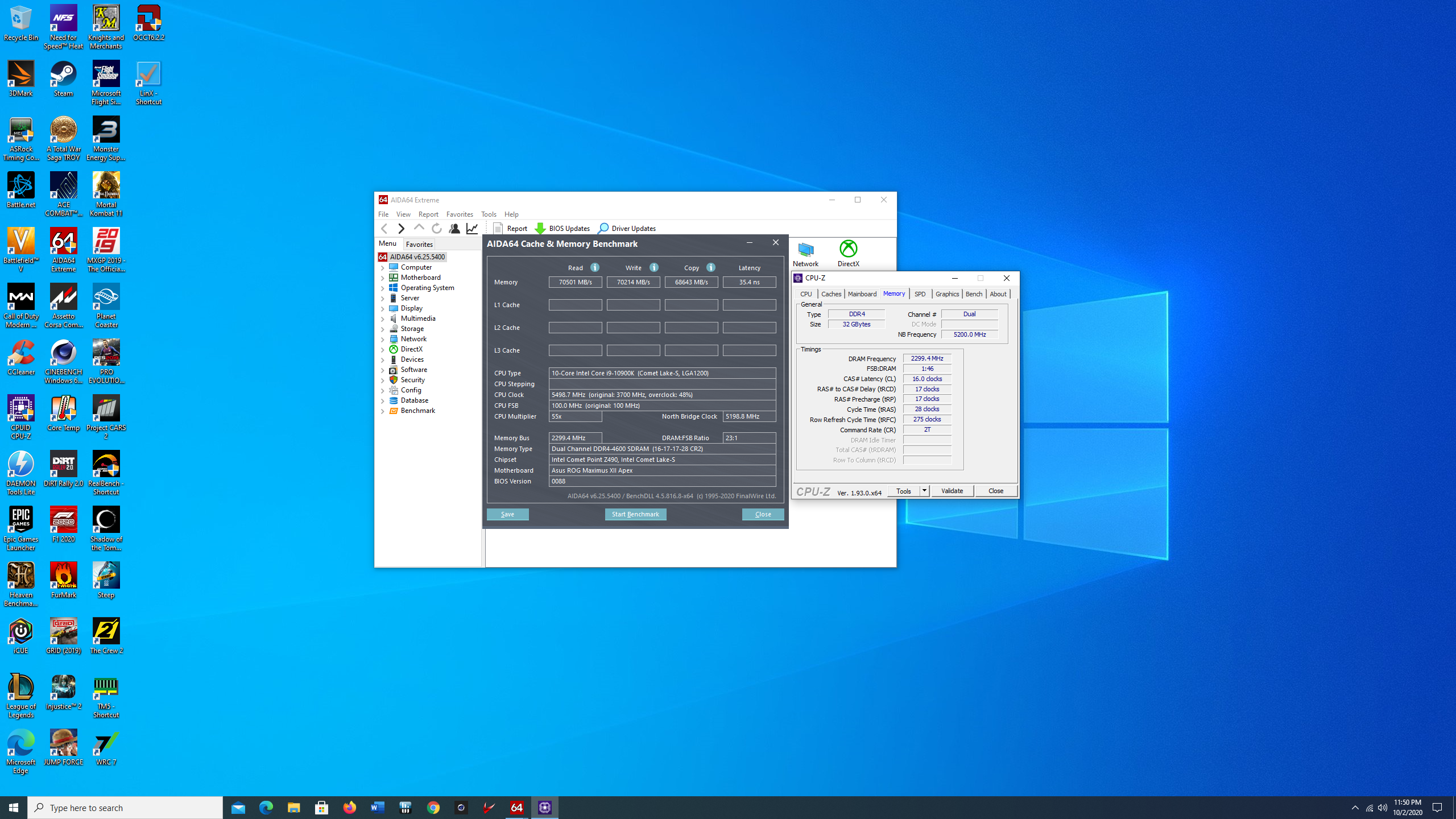
Task: Switch to the Caches tab in CPU-Z
Action: point(831,294)
